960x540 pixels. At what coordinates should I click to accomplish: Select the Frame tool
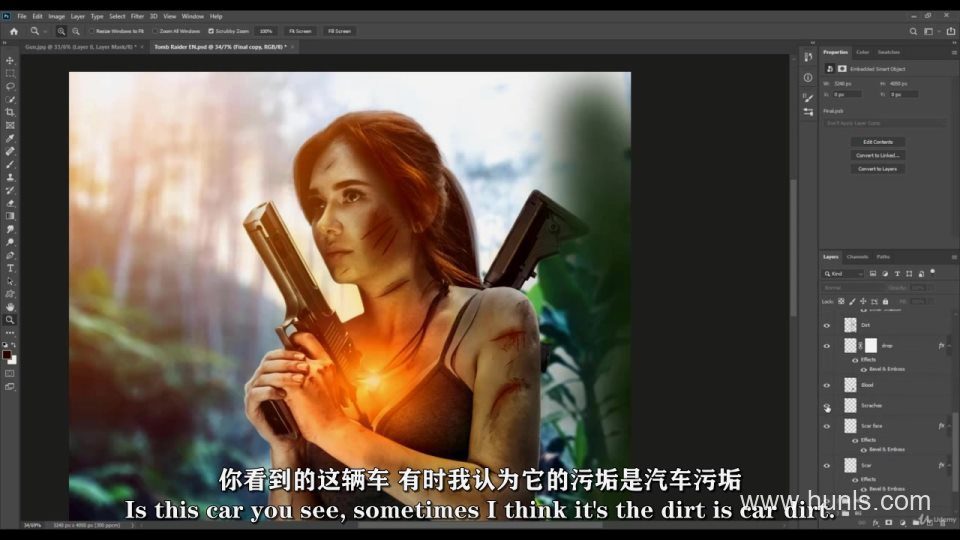point(10,125)
